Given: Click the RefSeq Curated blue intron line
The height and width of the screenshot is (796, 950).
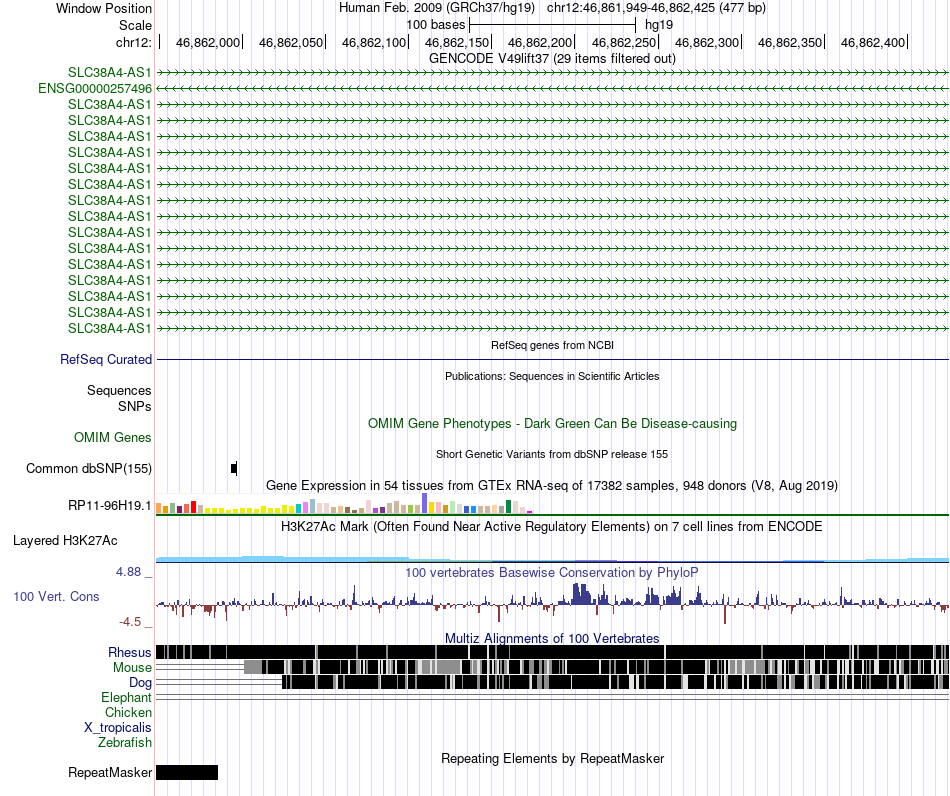Looking at the screenshot, I should point(553,360).
